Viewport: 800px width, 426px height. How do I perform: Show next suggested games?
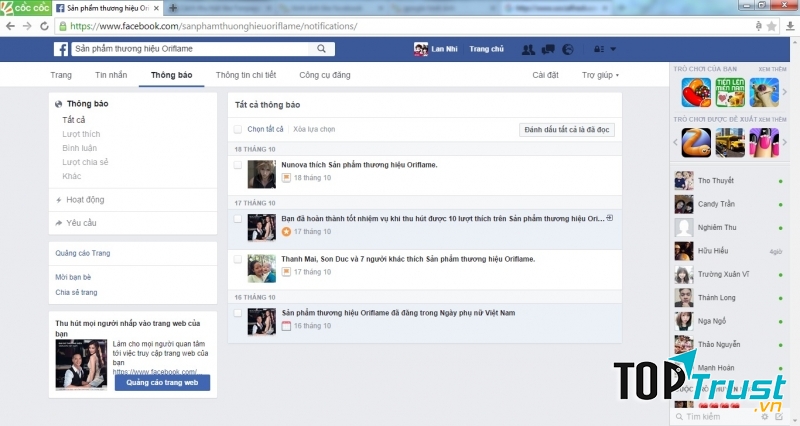785,142
